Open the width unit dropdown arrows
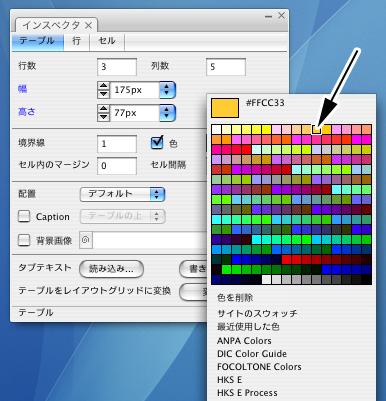 tap(167, 90)
